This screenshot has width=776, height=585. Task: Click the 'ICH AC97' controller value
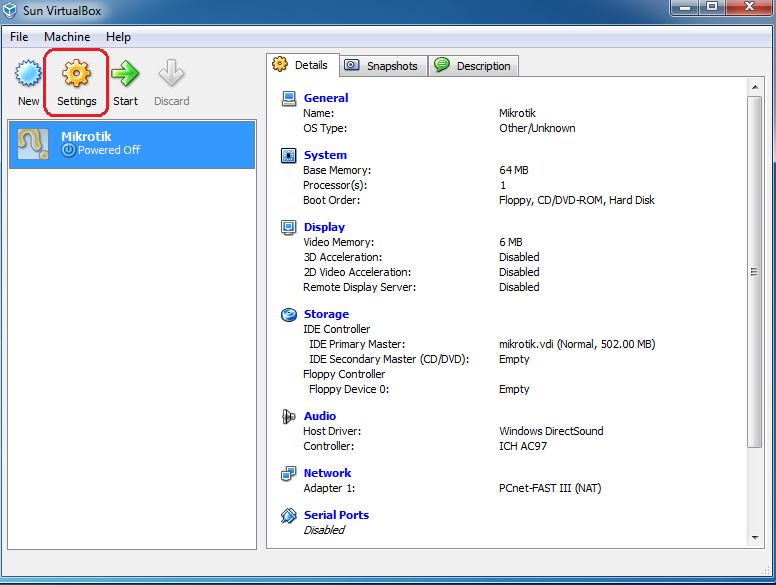coord(523,446)
